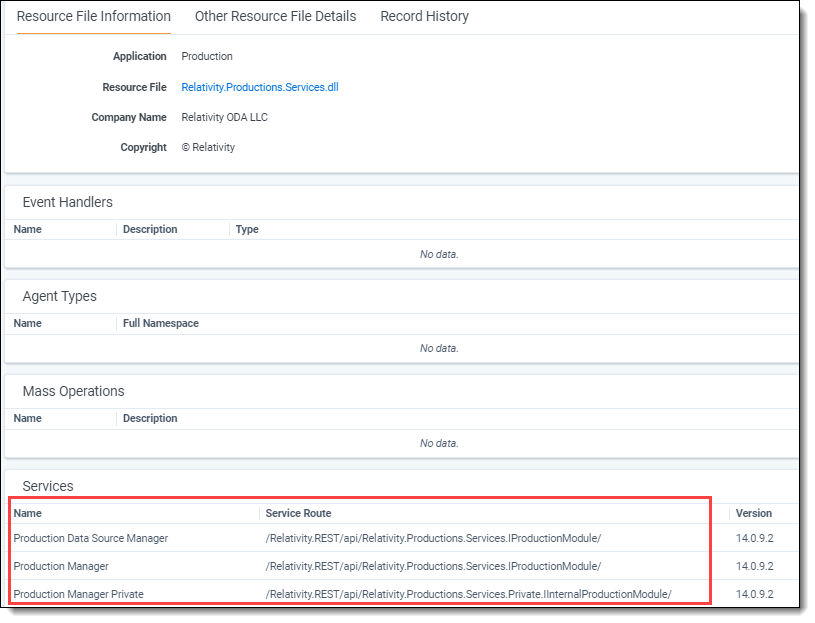The width and height of the screenshot is (815, 623).
Task: Switch to the Record History tab
Action: pyautogui.click(x=424, y=16)
